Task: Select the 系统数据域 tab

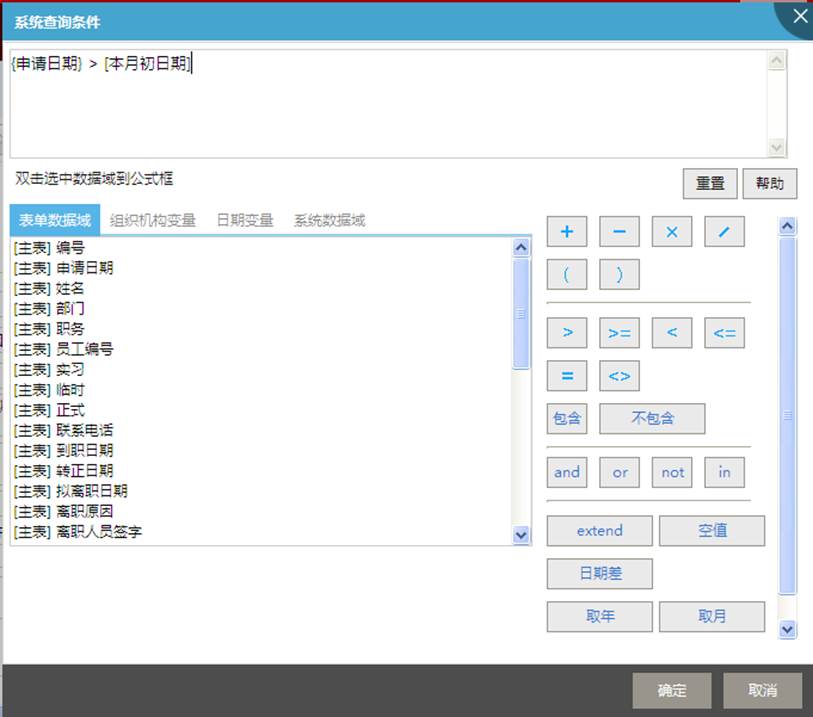Action: click(329, 221)
